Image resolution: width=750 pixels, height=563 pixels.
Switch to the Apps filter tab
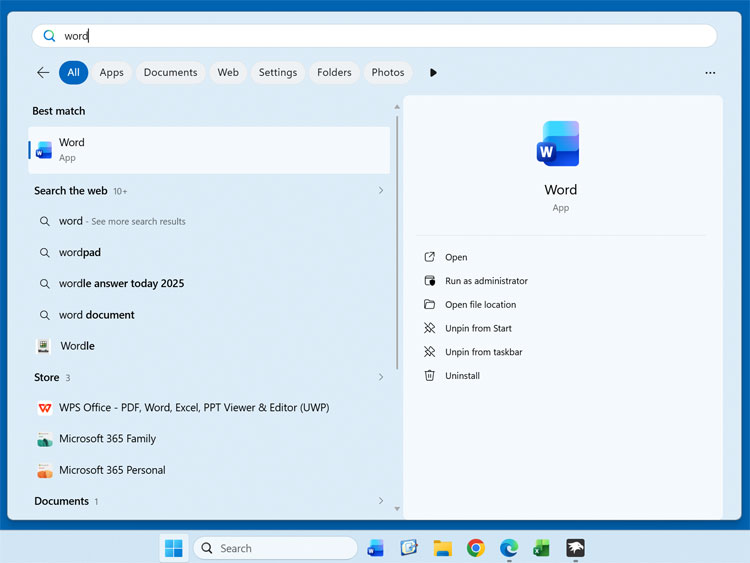111,72
